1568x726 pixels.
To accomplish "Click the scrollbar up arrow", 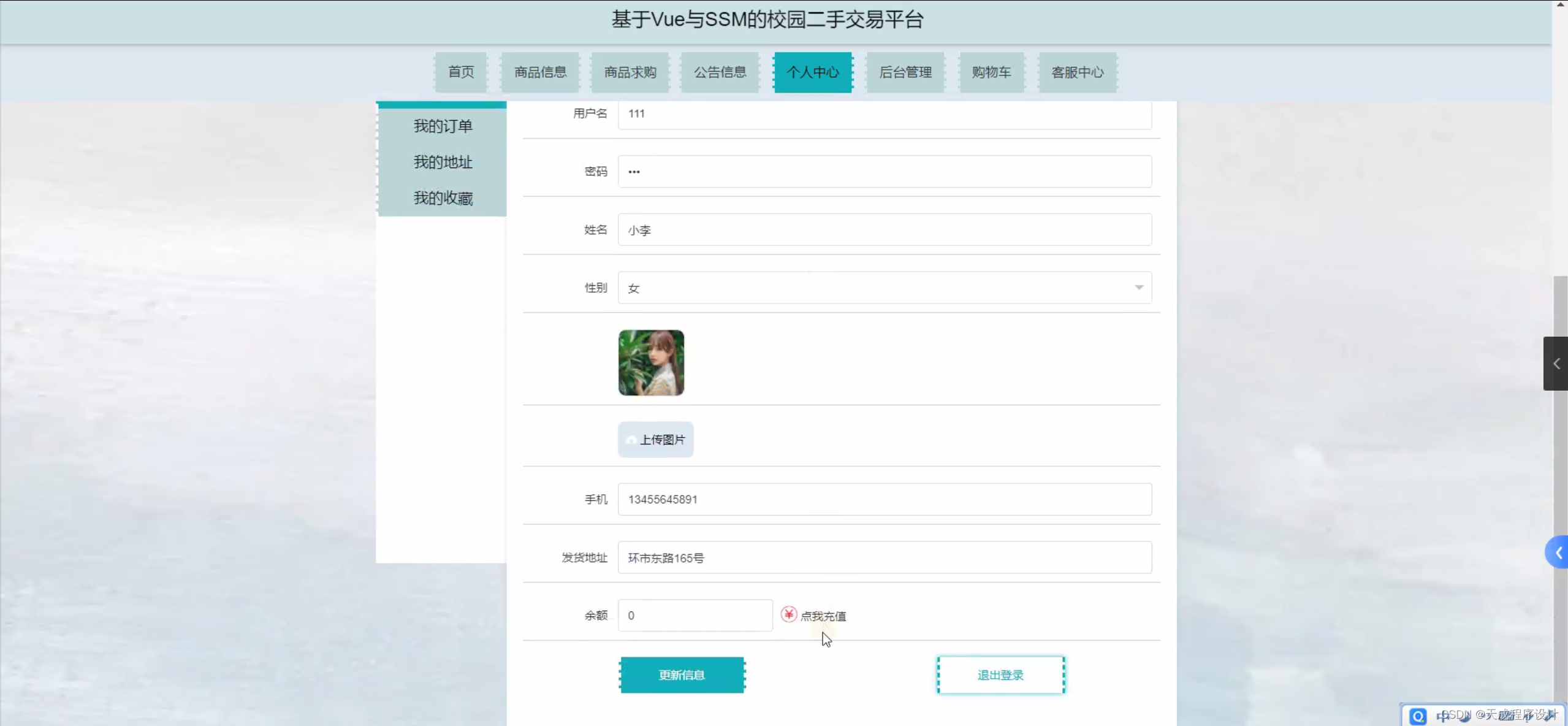I will click(x=1561, y=4).
